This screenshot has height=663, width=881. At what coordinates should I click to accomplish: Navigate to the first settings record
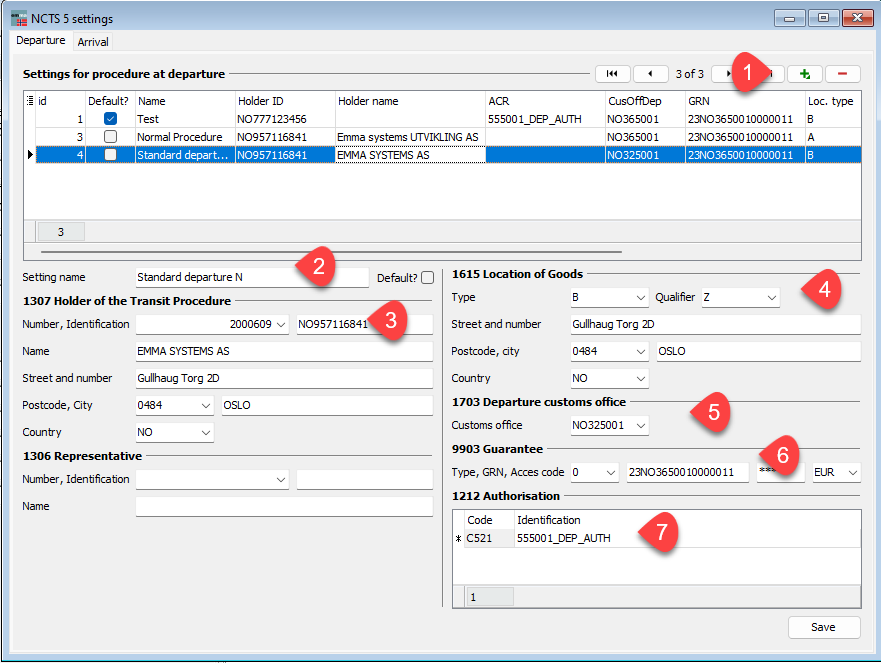[612, 73]
